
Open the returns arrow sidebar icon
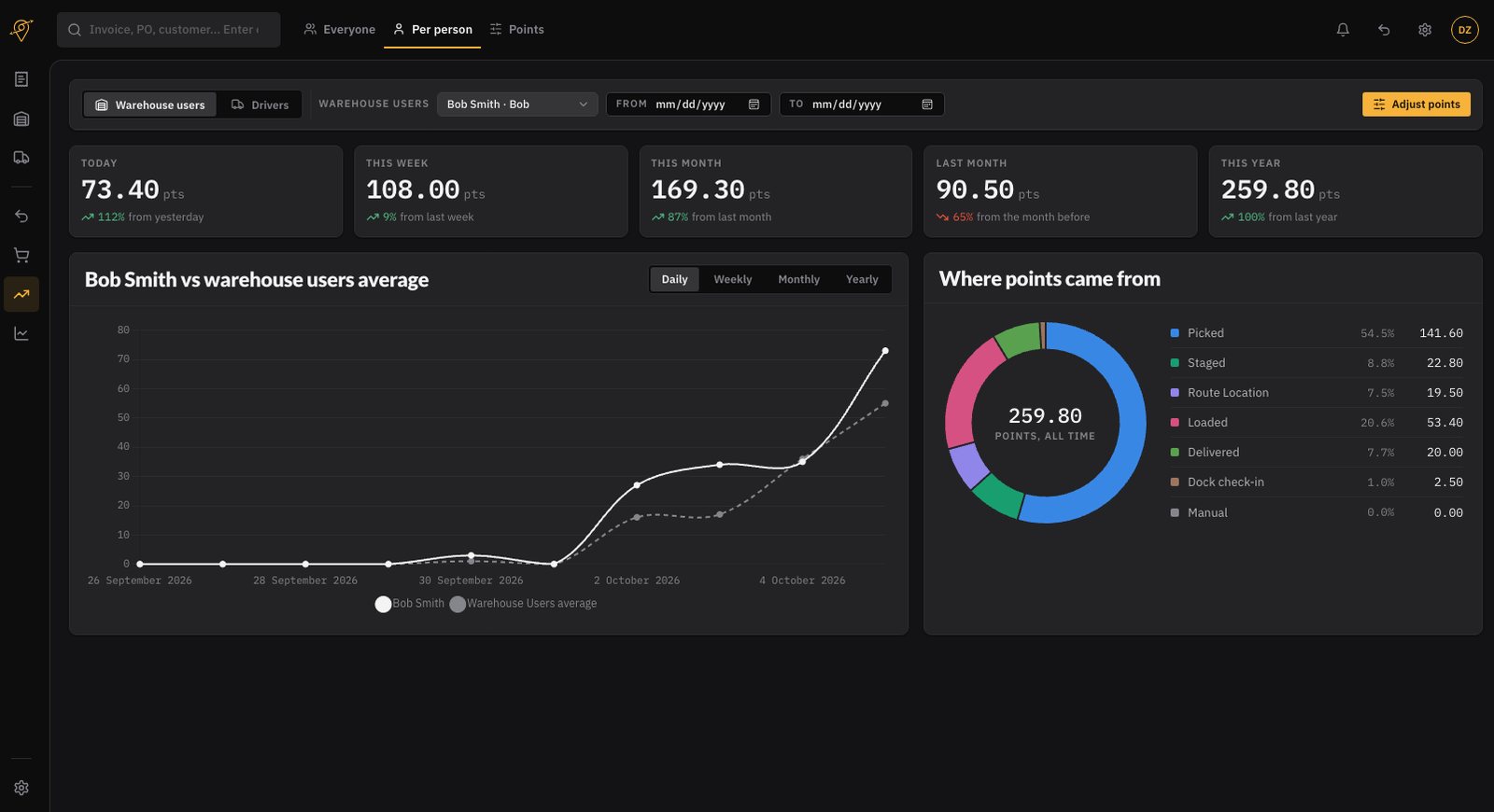pos(21,216)
